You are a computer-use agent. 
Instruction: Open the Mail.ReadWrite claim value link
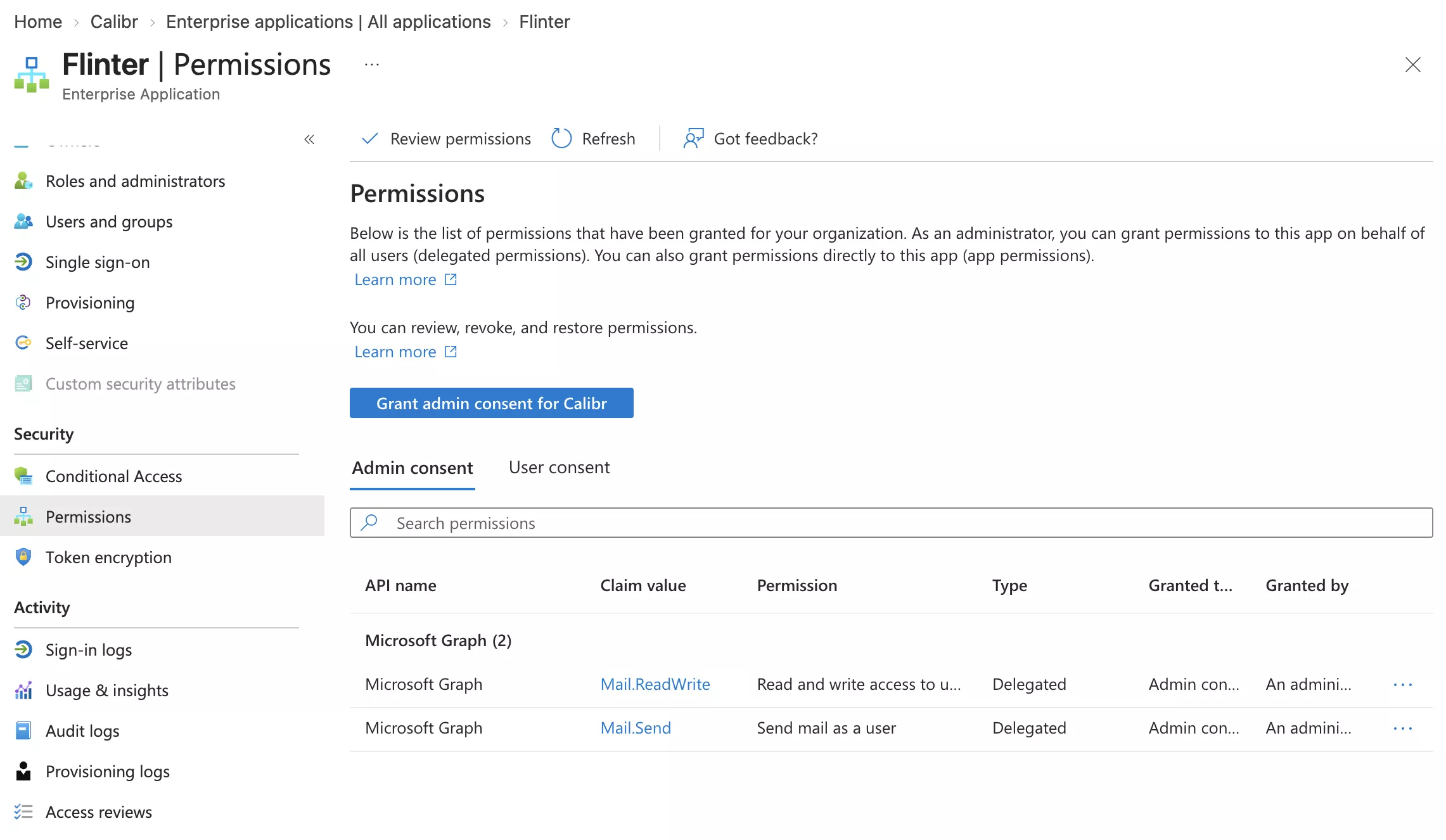click(655, 684)
